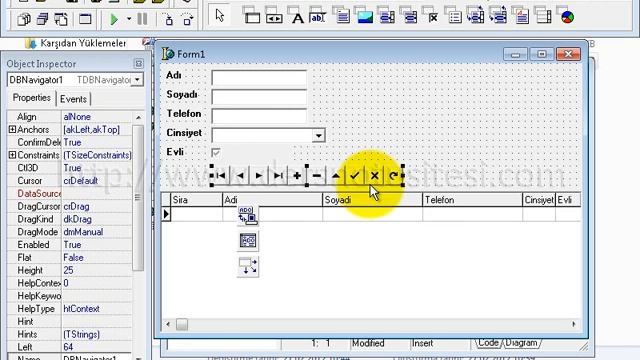The width and height of the screenshot is (640, 360).
Task: Click the Step Over toolbar icon
Action: (x=187, y=19)
